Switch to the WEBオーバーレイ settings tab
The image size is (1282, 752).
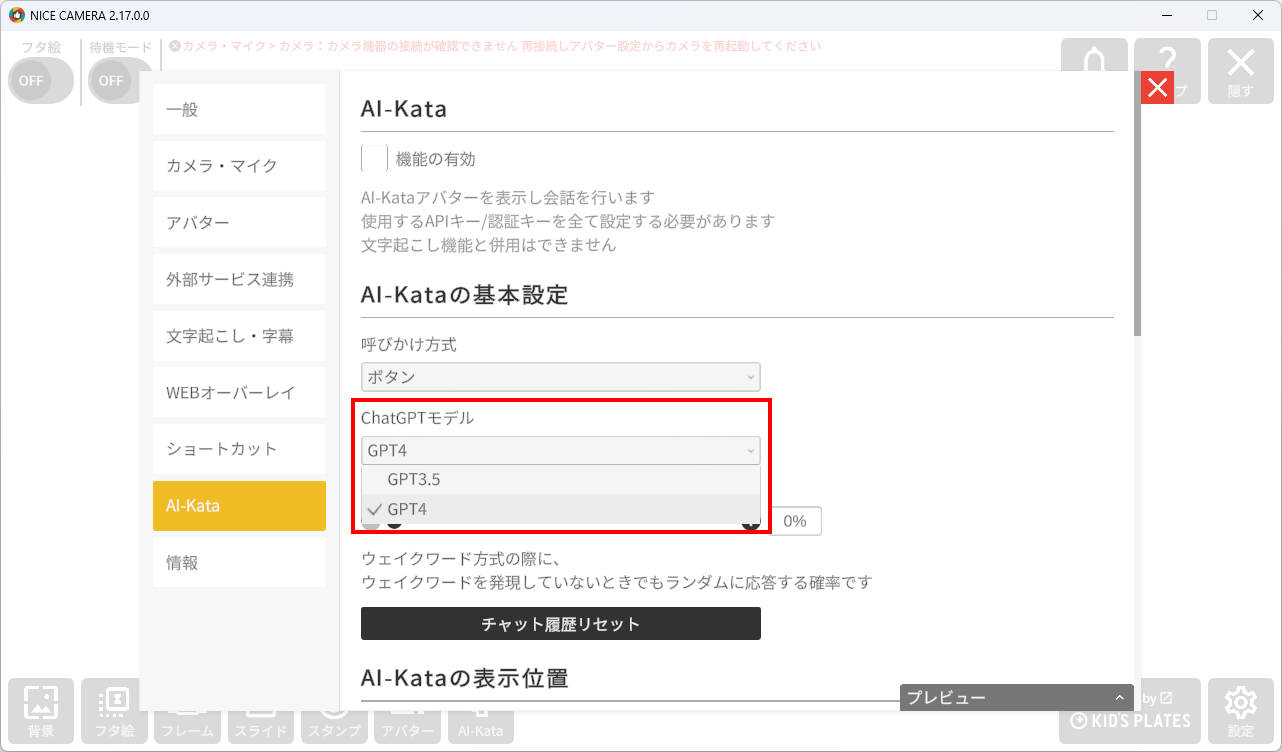[x=239, y=393]
